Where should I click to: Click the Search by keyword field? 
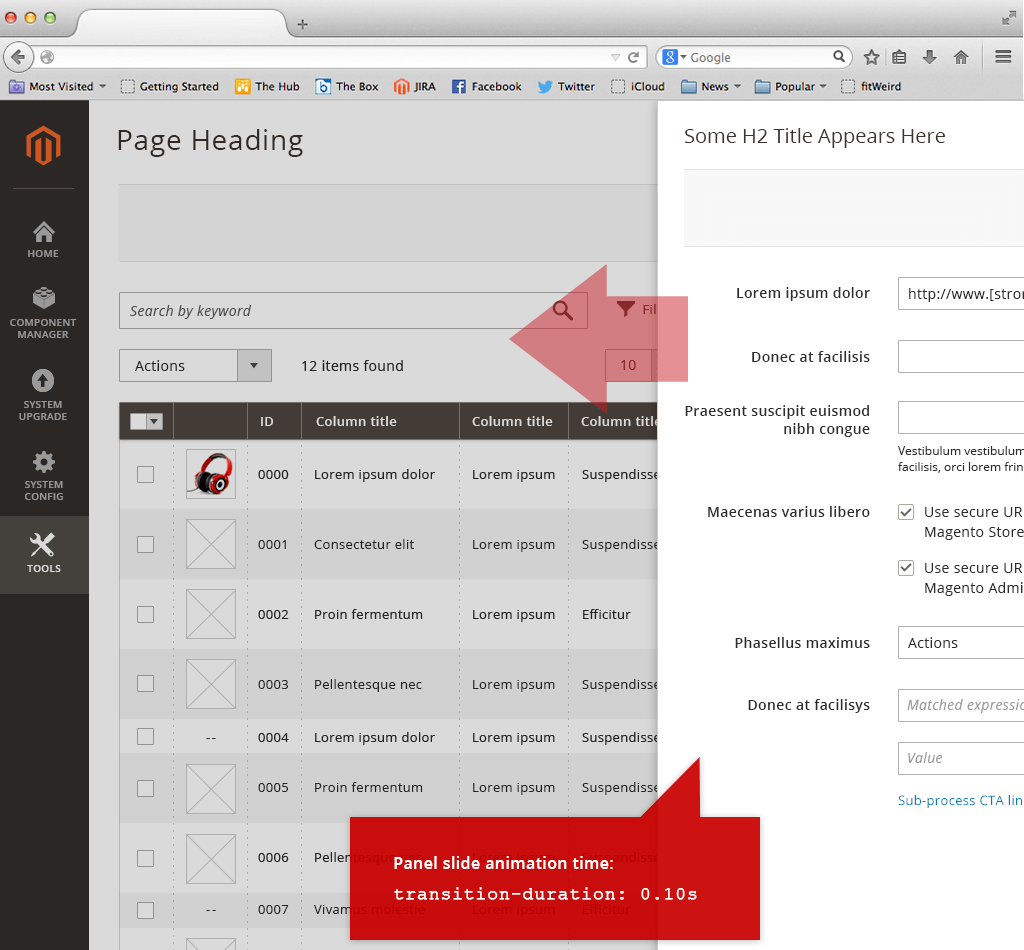(300, 310)
